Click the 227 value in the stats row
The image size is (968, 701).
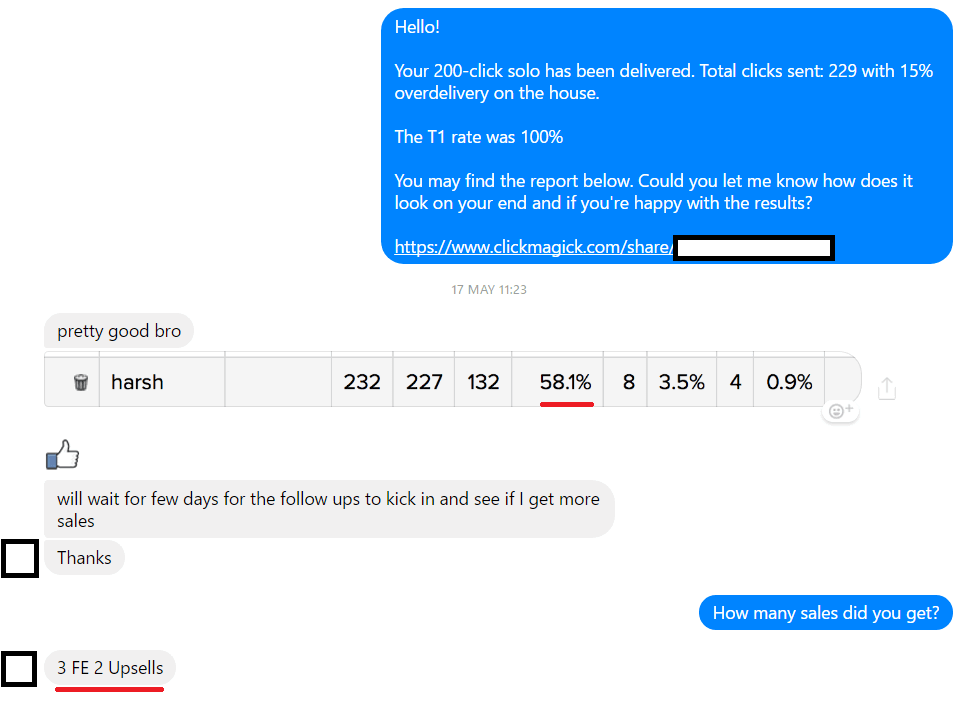(424, 382)
